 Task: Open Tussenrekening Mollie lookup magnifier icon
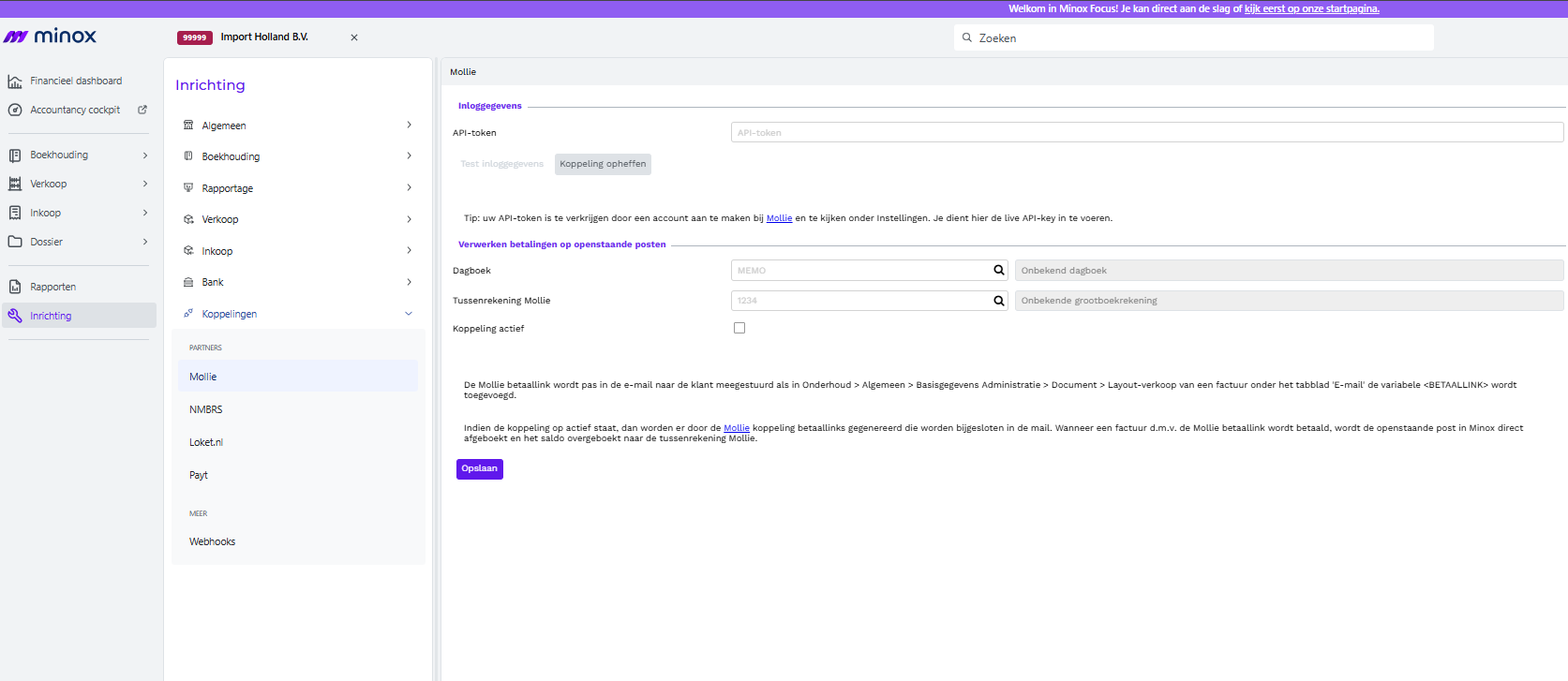coord(999,301)
